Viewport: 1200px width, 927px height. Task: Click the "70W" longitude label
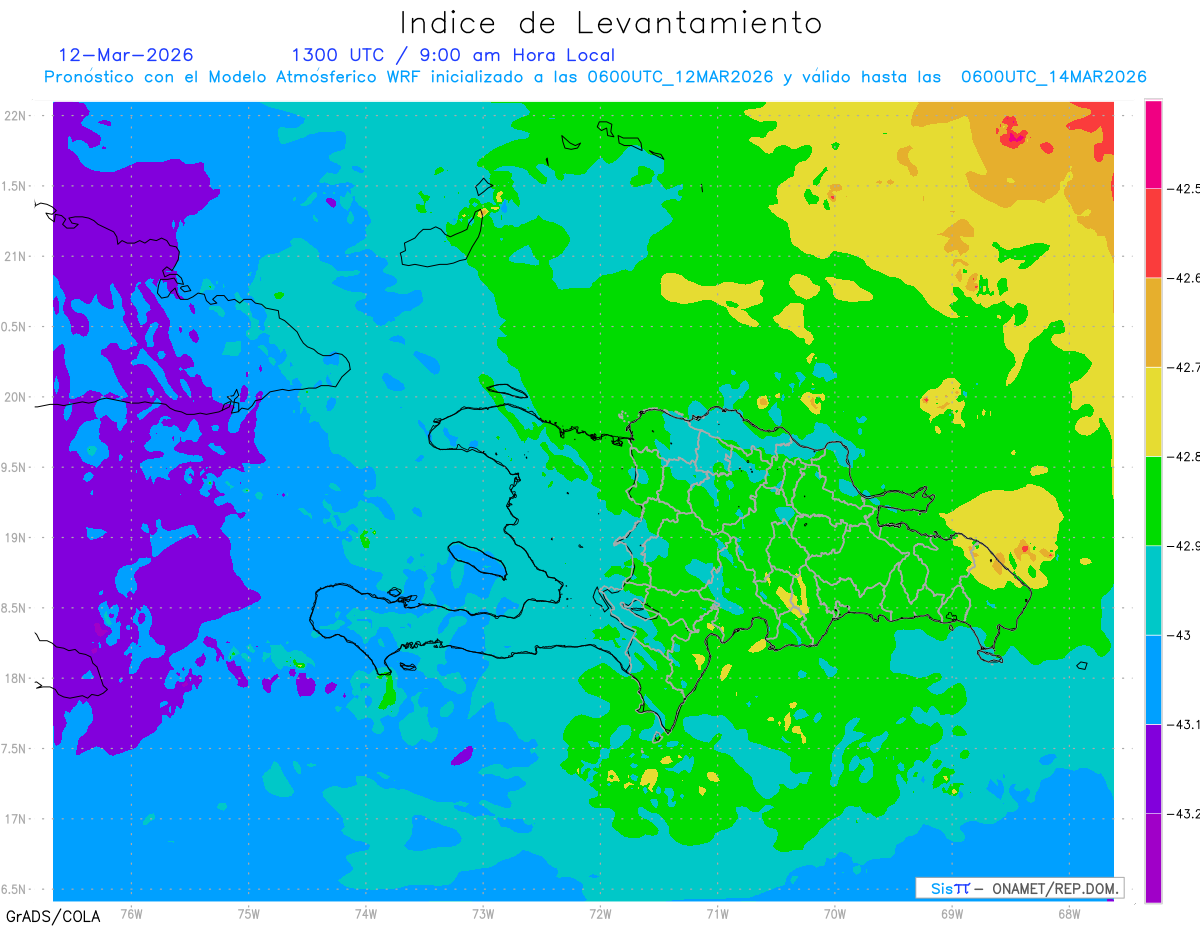(834, 914)
